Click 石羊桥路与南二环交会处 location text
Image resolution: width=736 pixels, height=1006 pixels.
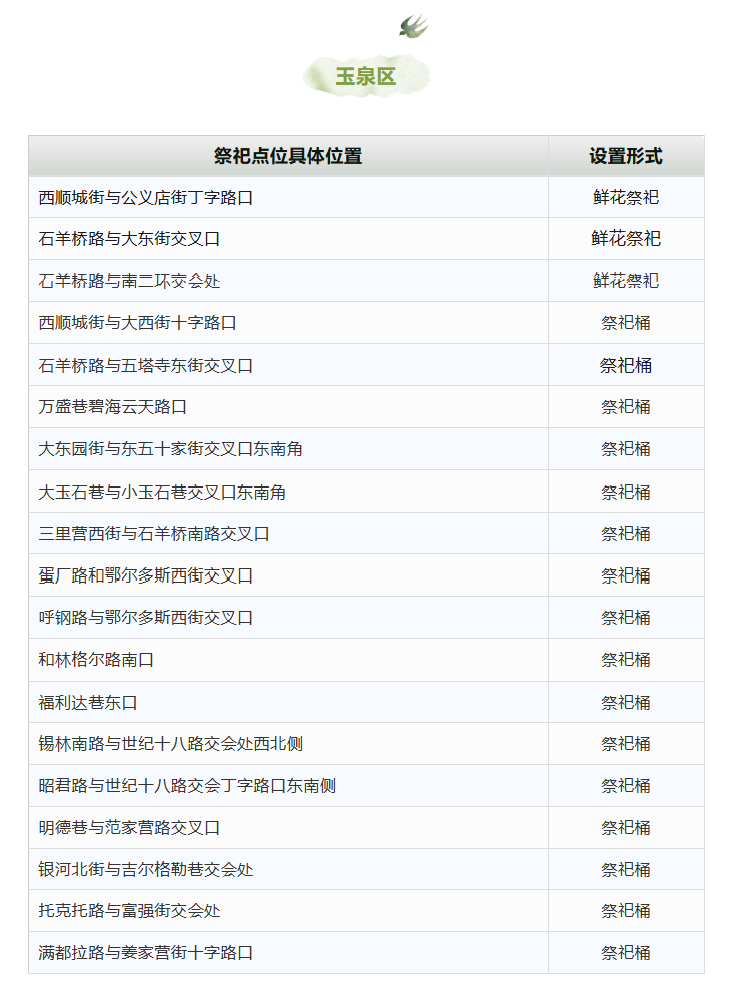129,281
